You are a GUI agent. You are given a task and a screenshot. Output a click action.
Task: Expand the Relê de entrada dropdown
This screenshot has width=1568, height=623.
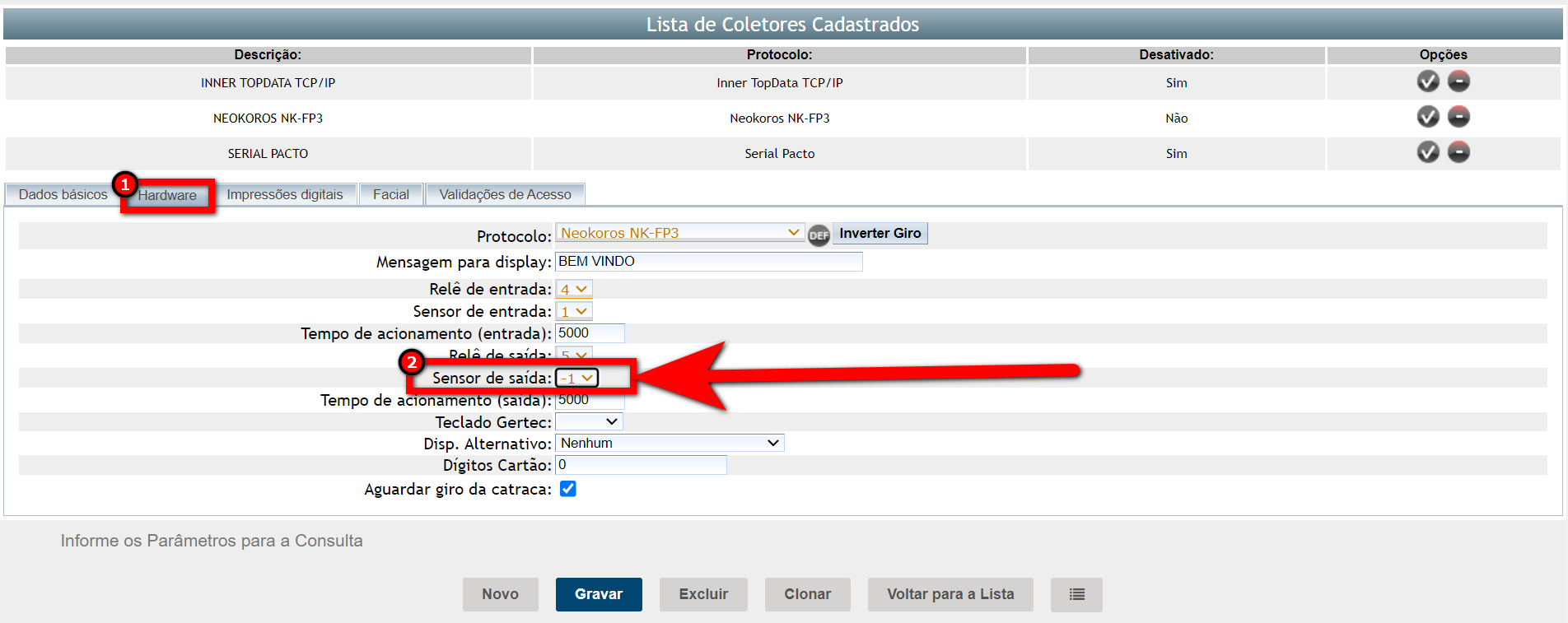pos(574,289)
